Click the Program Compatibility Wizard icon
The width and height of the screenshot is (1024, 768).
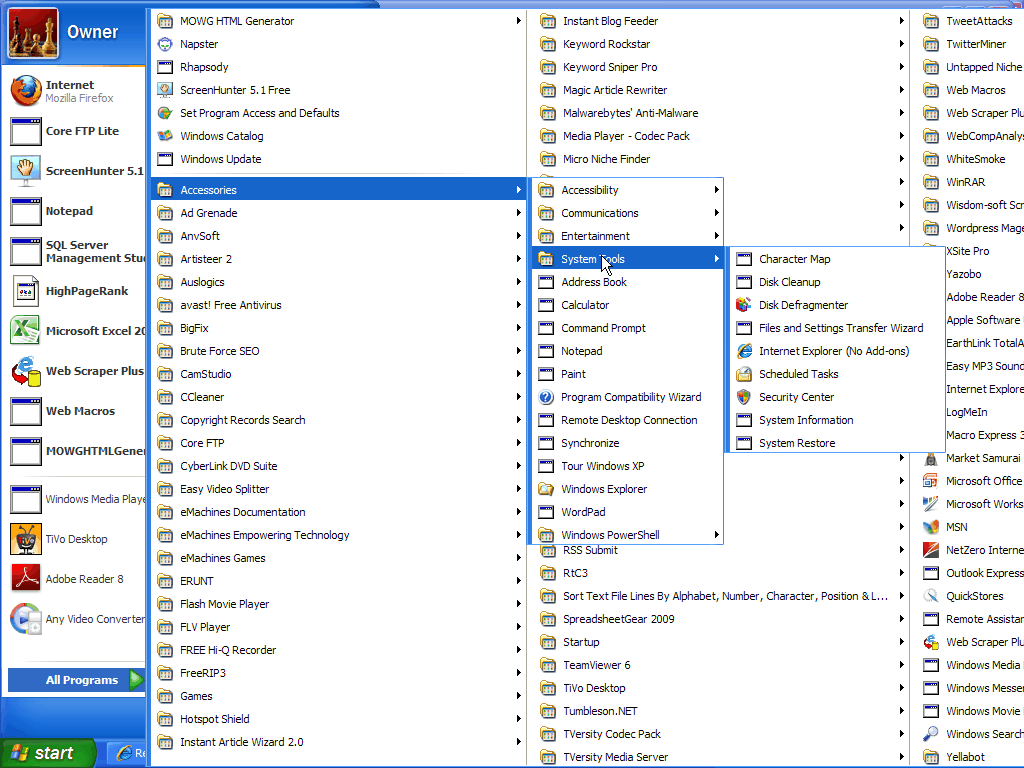pyautogui.click(x=546, y=397)
